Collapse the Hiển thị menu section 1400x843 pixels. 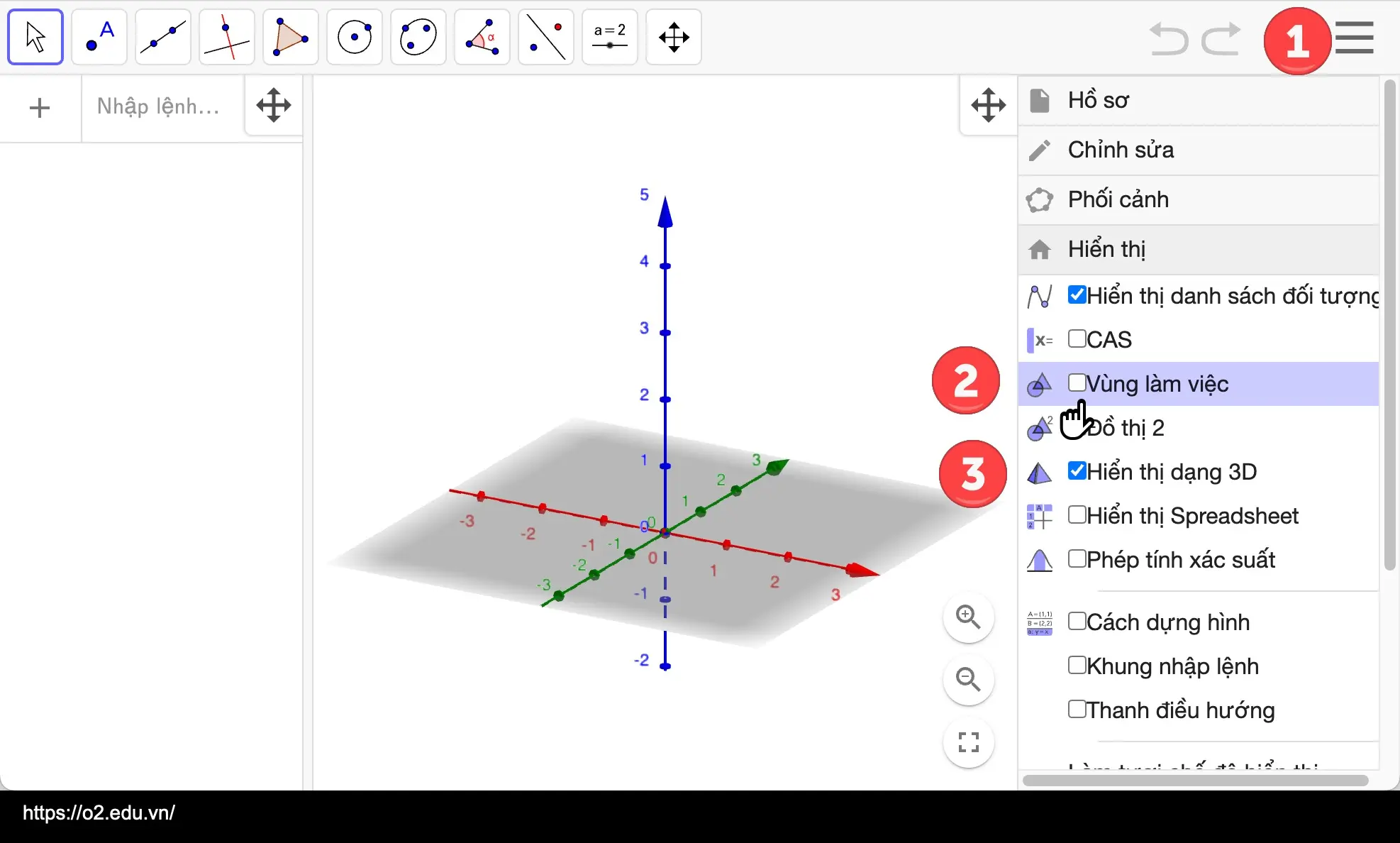coord(1199,250)
